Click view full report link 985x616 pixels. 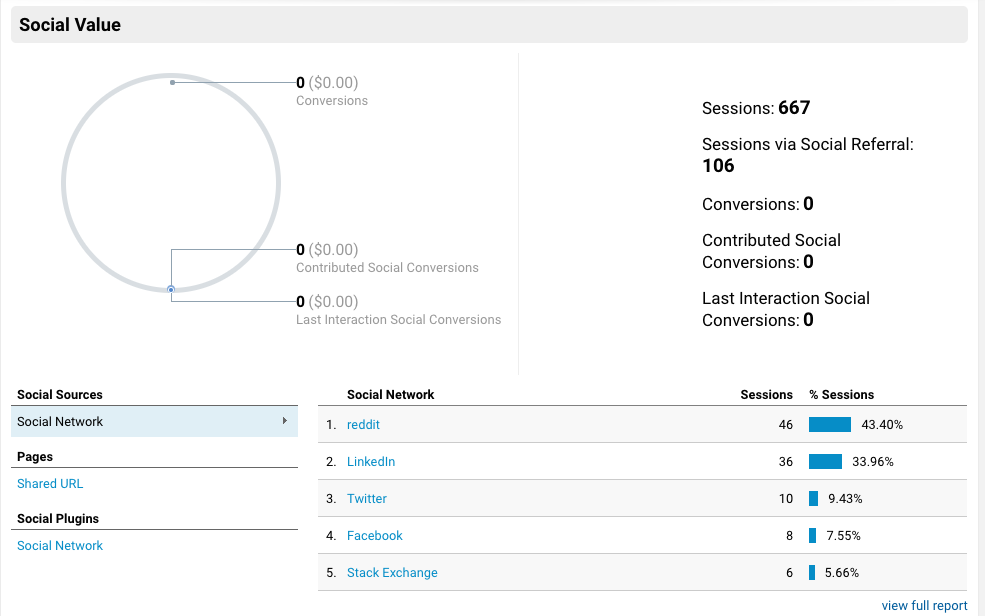924,605
